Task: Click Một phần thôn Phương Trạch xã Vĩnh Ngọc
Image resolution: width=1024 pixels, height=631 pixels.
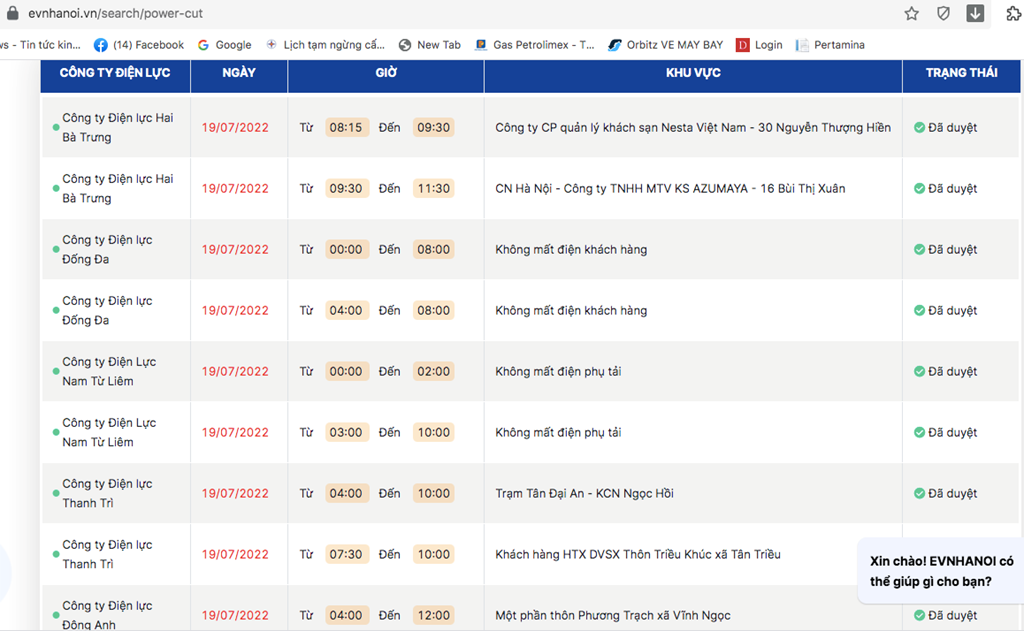Action: tap(613, 615)
